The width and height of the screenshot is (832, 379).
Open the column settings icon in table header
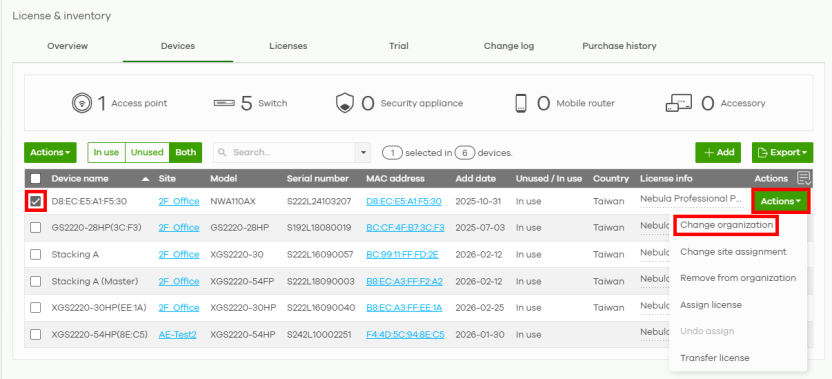click(x=804, y=178)
